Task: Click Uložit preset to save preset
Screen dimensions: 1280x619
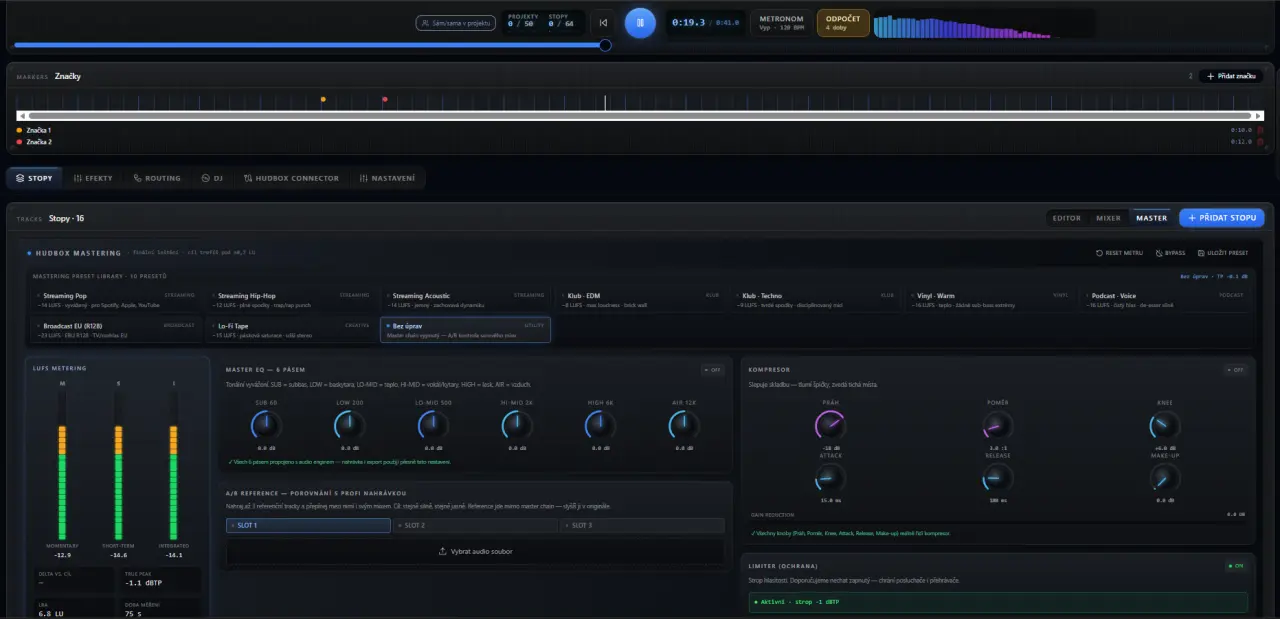Action: coord(1222,253)
